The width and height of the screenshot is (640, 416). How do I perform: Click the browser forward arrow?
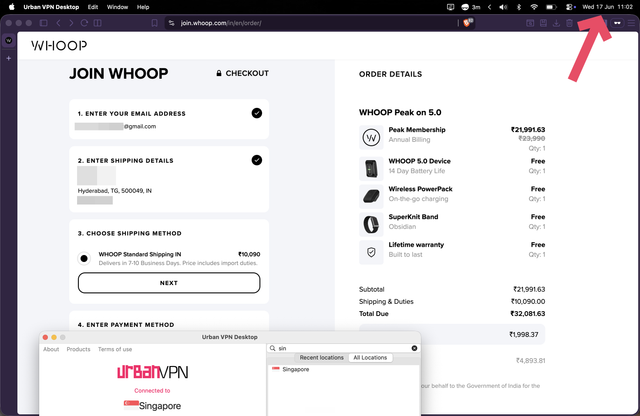point(71,23)
